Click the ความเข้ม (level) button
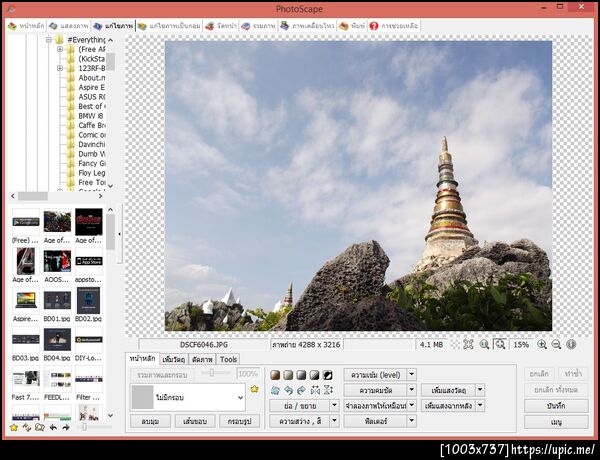This screenshot has height=460, width=600. point(375,375)
